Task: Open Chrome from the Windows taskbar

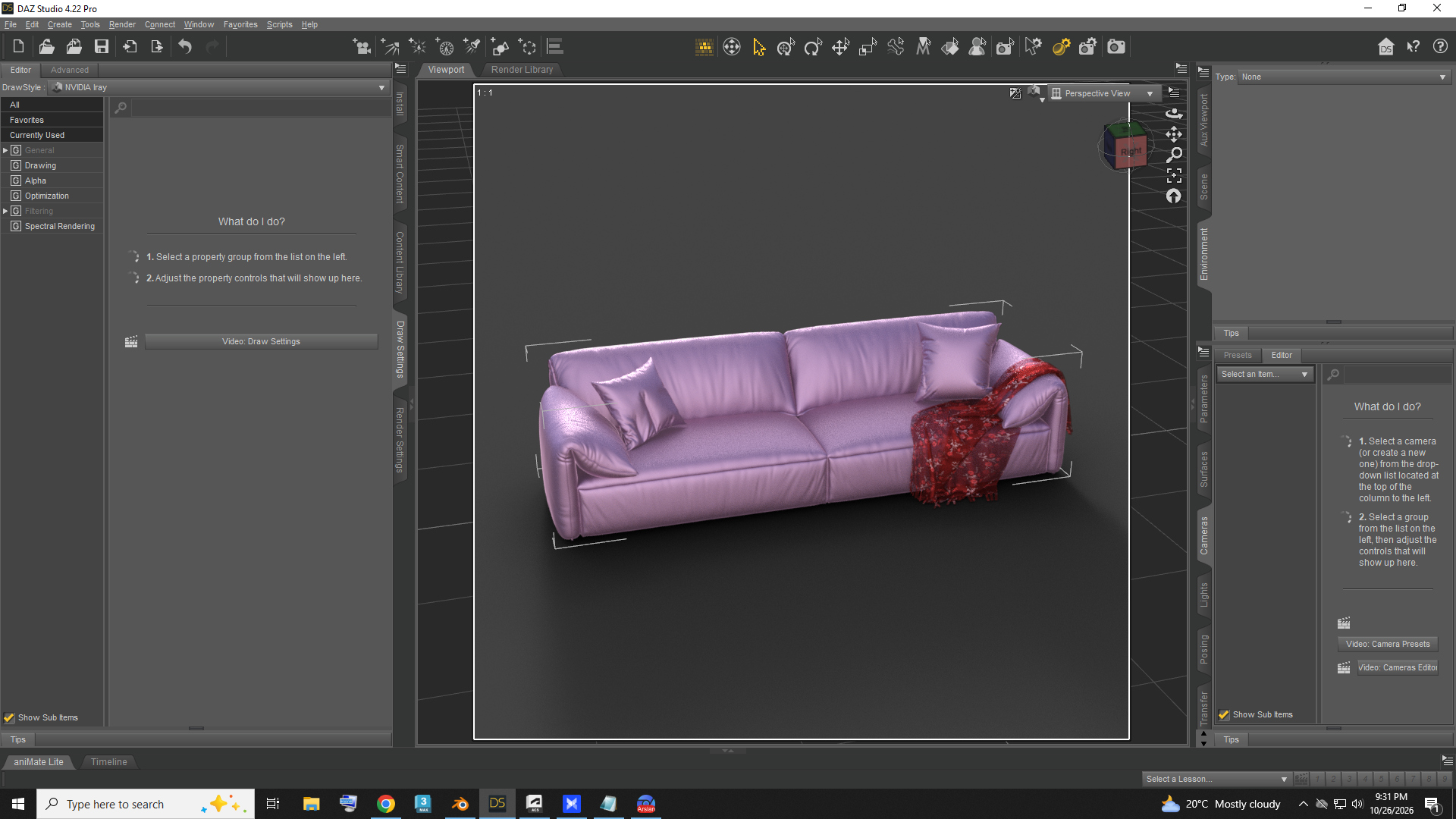Action: tap(386, 804)
